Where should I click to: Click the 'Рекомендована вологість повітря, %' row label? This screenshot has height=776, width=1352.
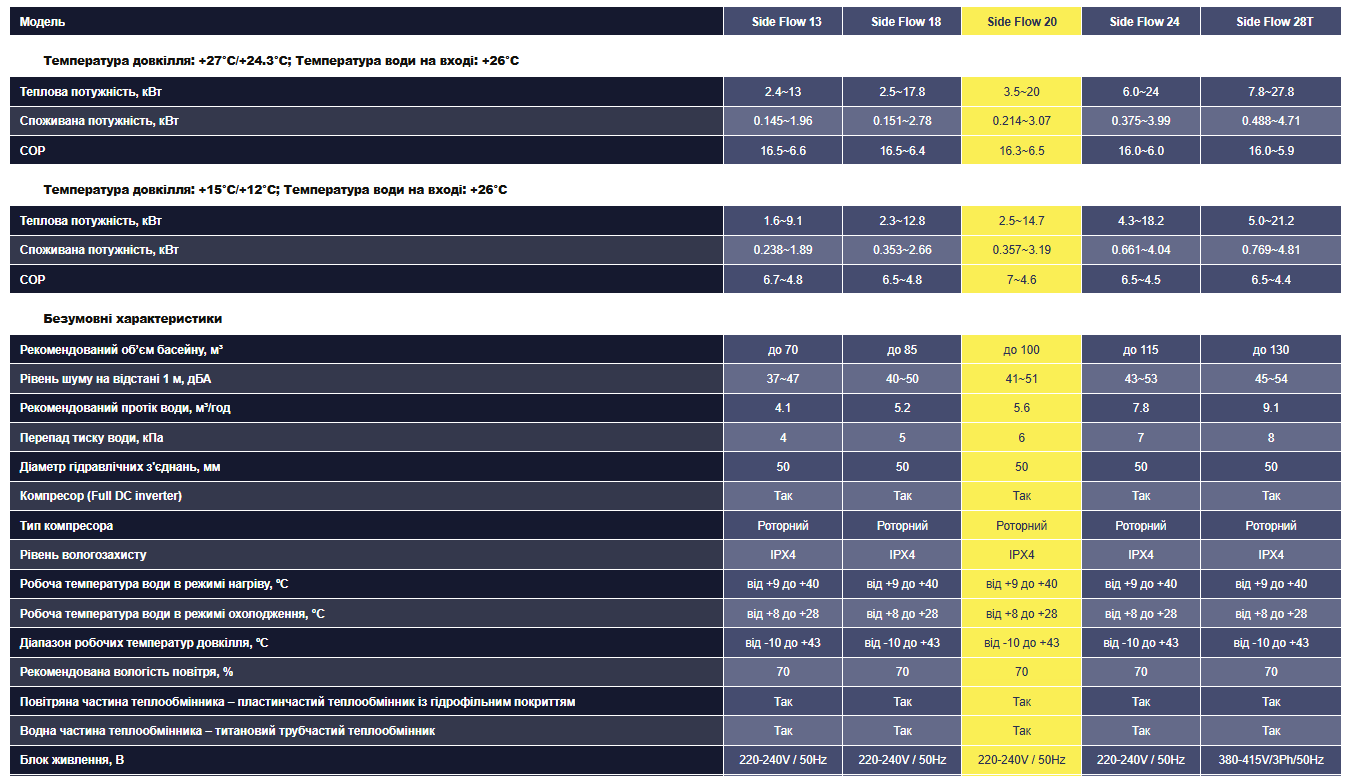(x=126, y=672)
